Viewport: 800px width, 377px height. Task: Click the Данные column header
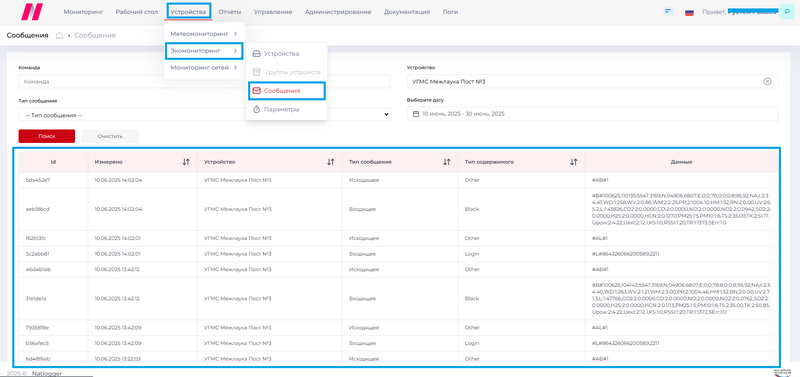(x=681, y=162)
